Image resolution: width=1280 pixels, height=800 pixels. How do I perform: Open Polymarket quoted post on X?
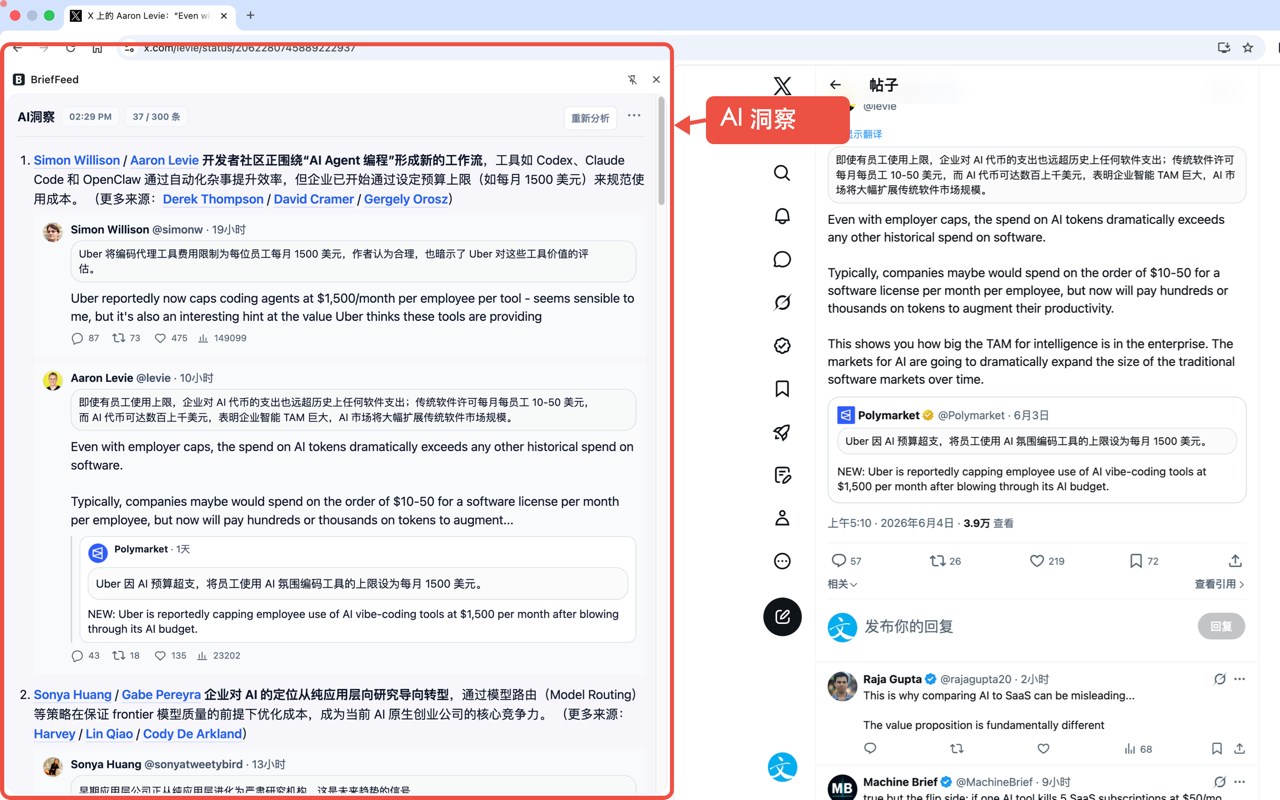pos(1037,450)
